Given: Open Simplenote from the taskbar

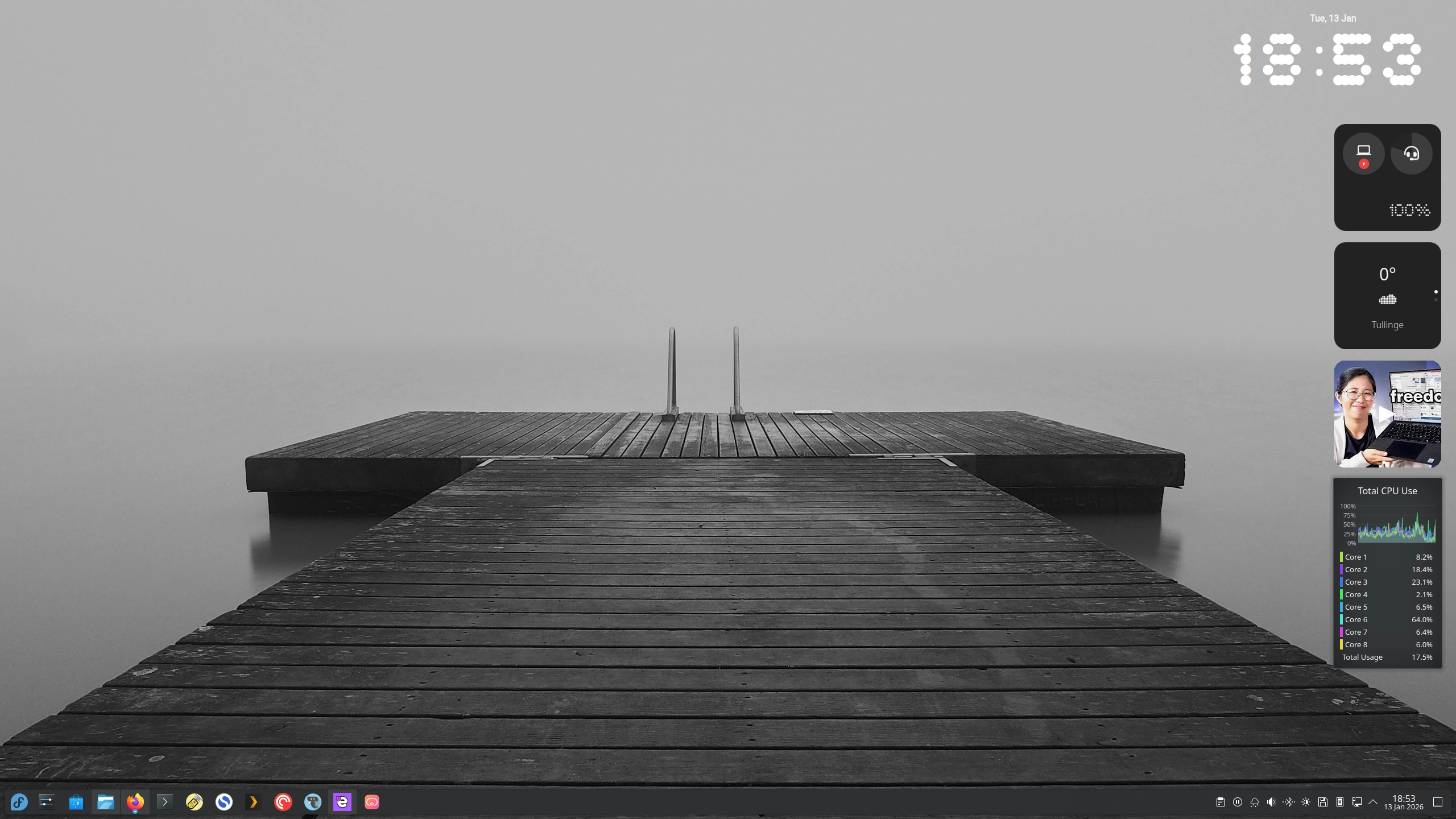Looking at the screenshot, I should tap(224, 802).
